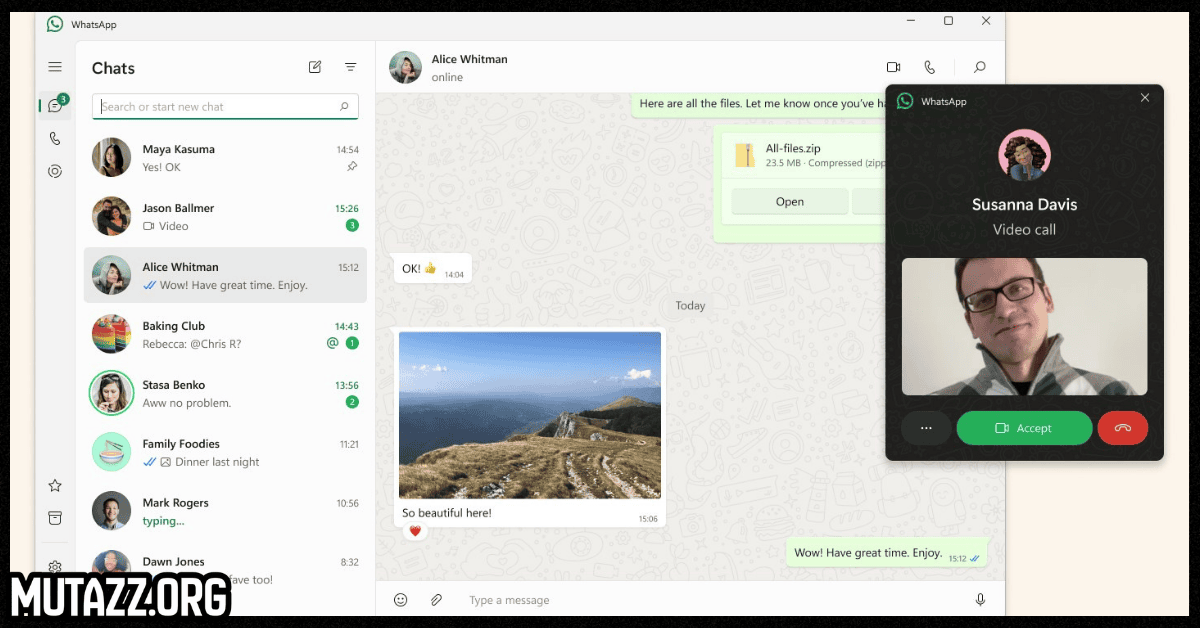
Task: View the mountain landscape photo
Action: 529,414
